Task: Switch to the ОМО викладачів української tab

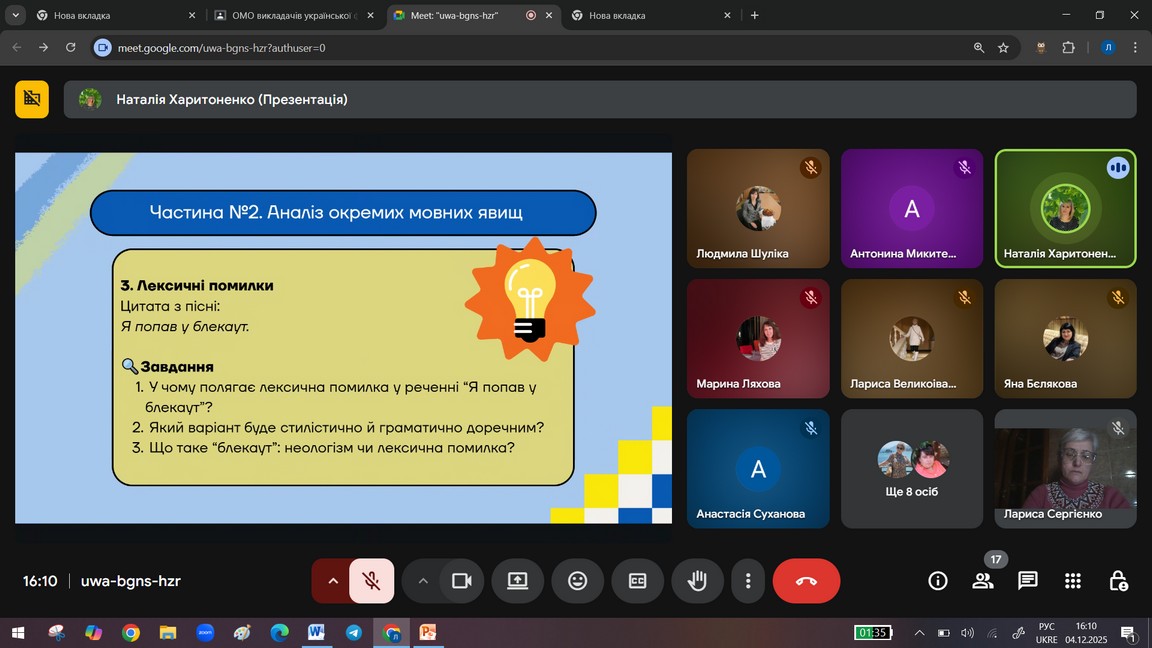Action: [290, 15]
